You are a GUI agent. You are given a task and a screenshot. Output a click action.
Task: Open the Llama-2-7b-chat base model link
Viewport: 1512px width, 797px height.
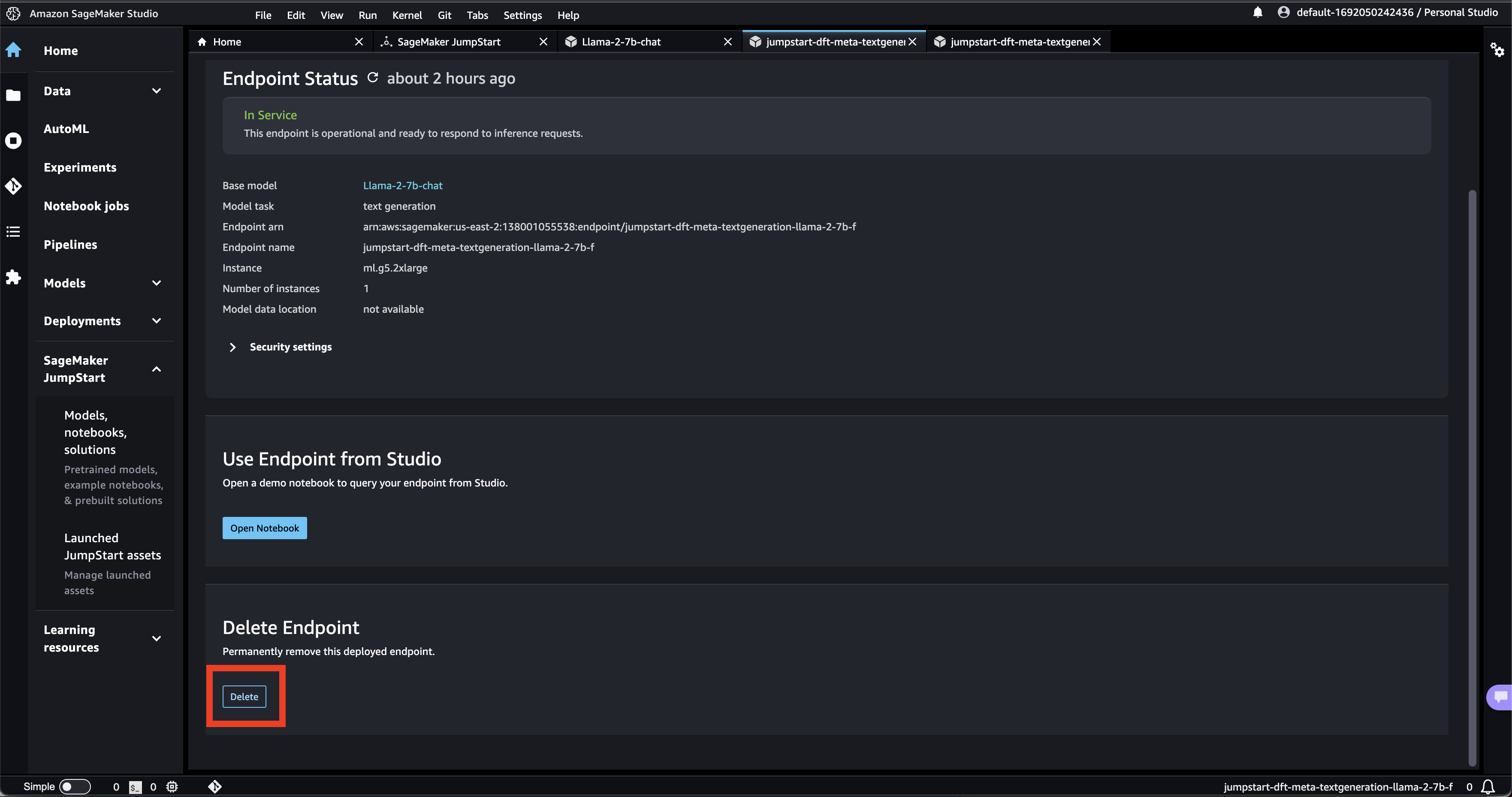(x=403, y=185)
